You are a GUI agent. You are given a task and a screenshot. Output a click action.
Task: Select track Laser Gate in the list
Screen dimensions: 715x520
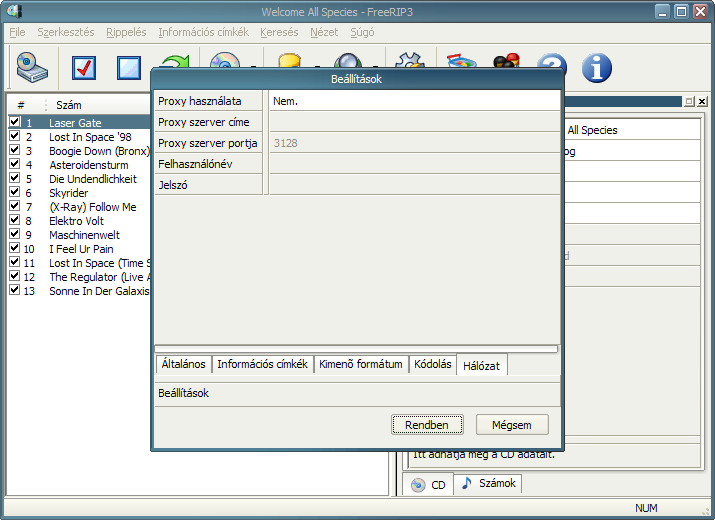[75, 123]
